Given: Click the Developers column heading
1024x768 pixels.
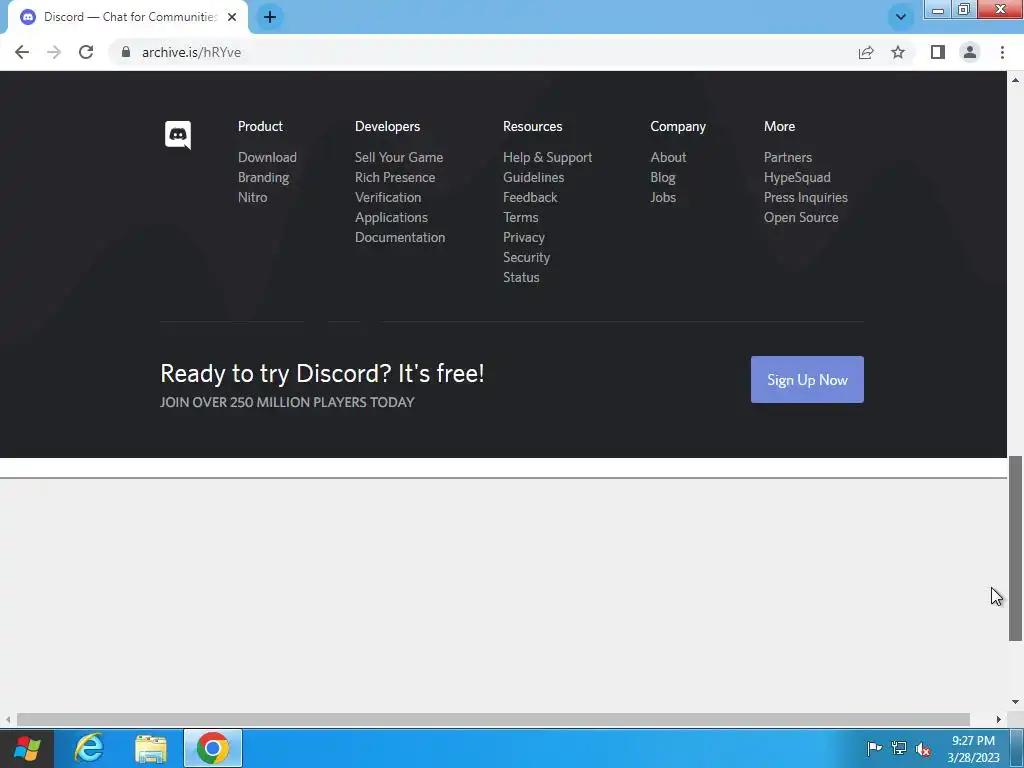Looking at the screenshot, I should coord(387,127).
